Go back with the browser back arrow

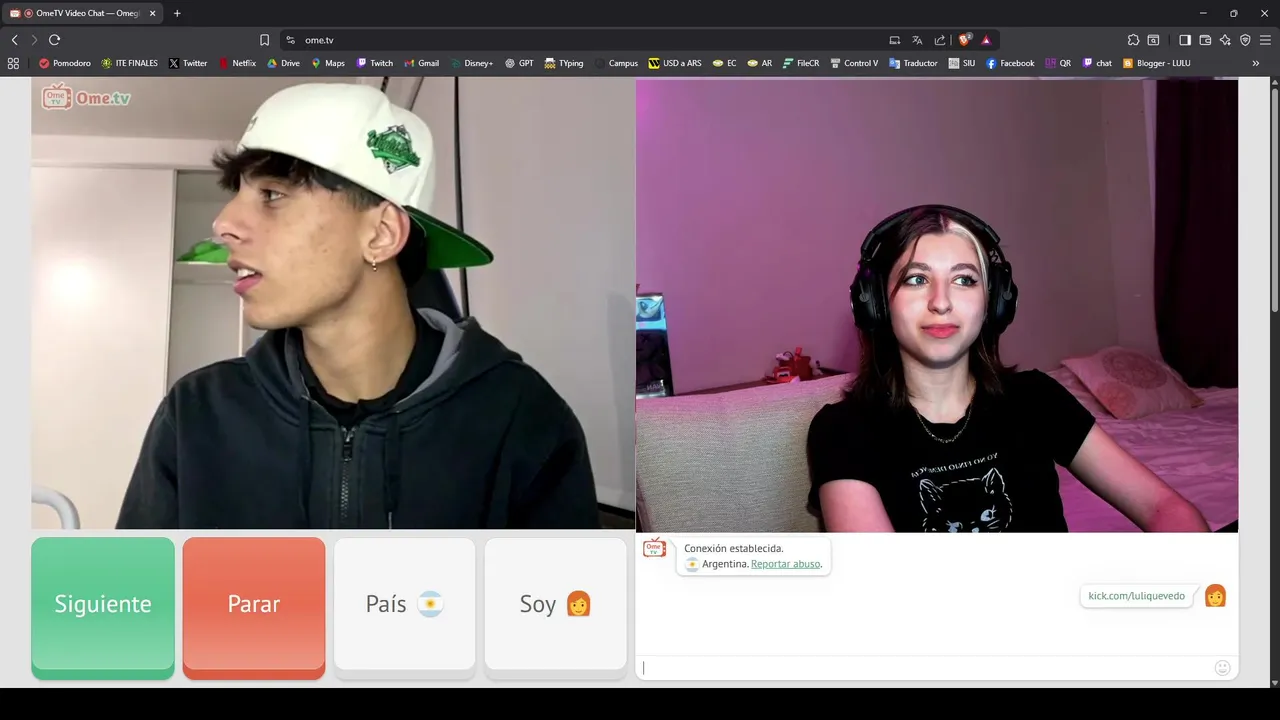14,40
